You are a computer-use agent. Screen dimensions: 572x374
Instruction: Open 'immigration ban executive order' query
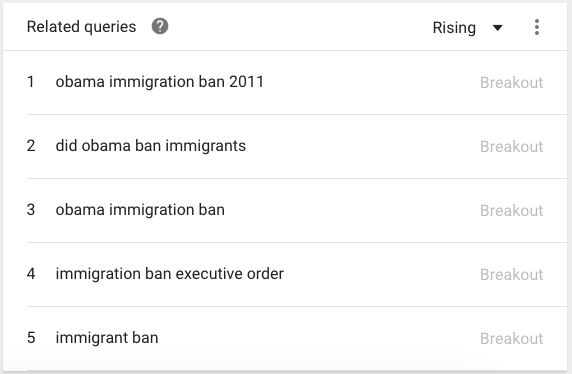[x=170, y=274]
